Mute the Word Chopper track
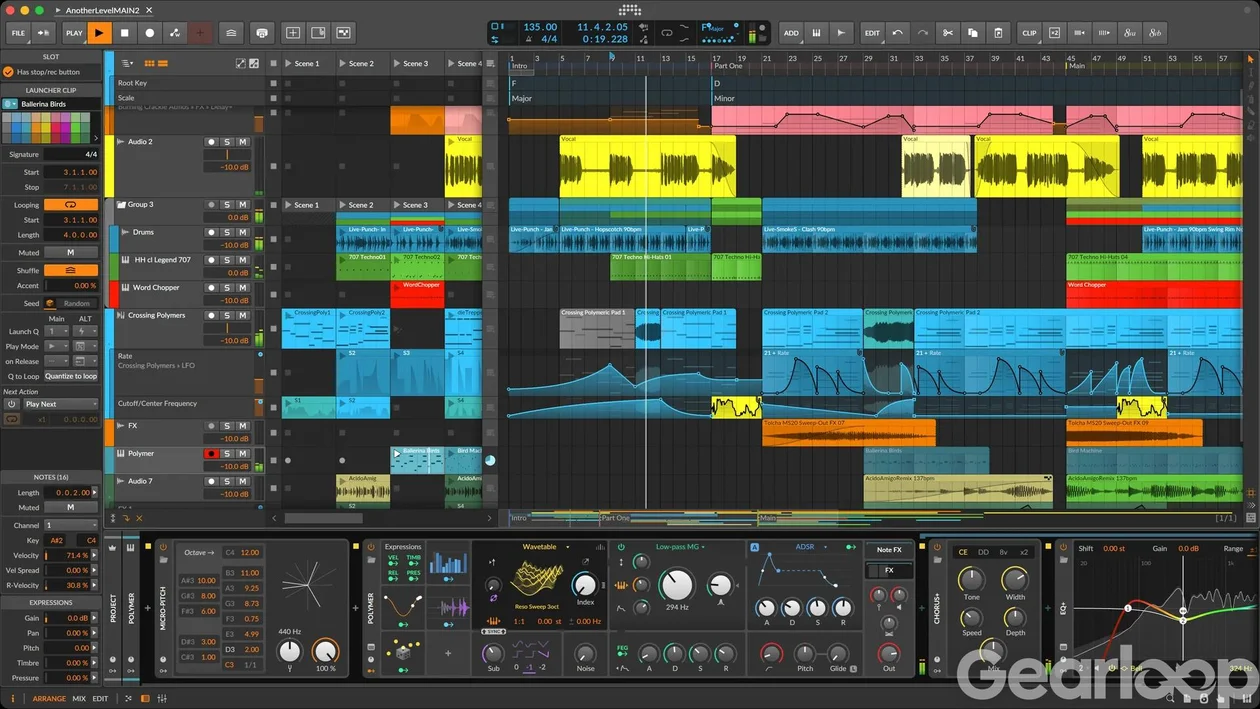 (x=242, y=287)
